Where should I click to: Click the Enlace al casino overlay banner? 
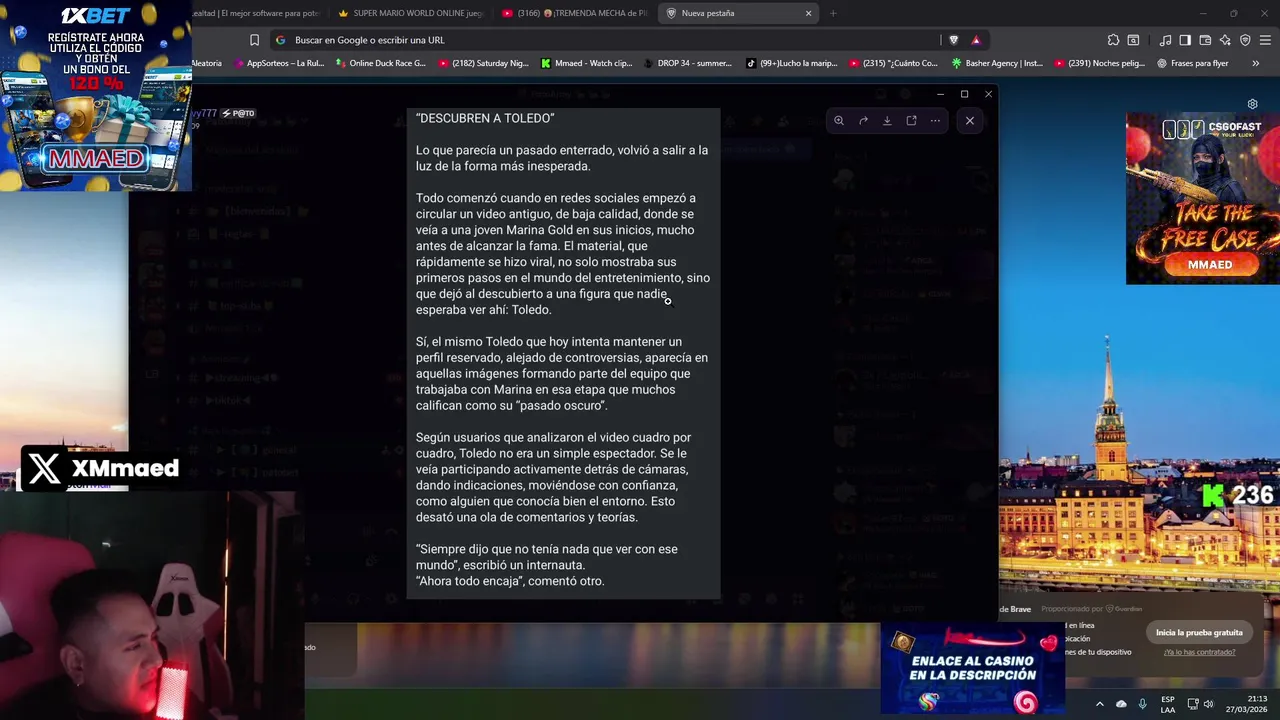pos(972,669)
